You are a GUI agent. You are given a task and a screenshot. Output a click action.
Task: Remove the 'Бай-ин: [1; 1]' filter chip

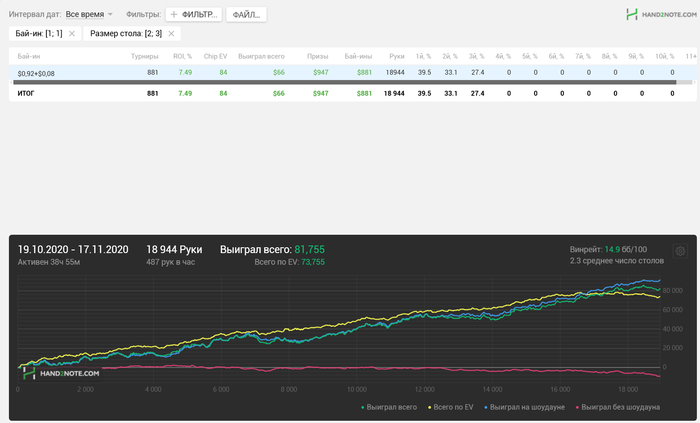(72, 33)
